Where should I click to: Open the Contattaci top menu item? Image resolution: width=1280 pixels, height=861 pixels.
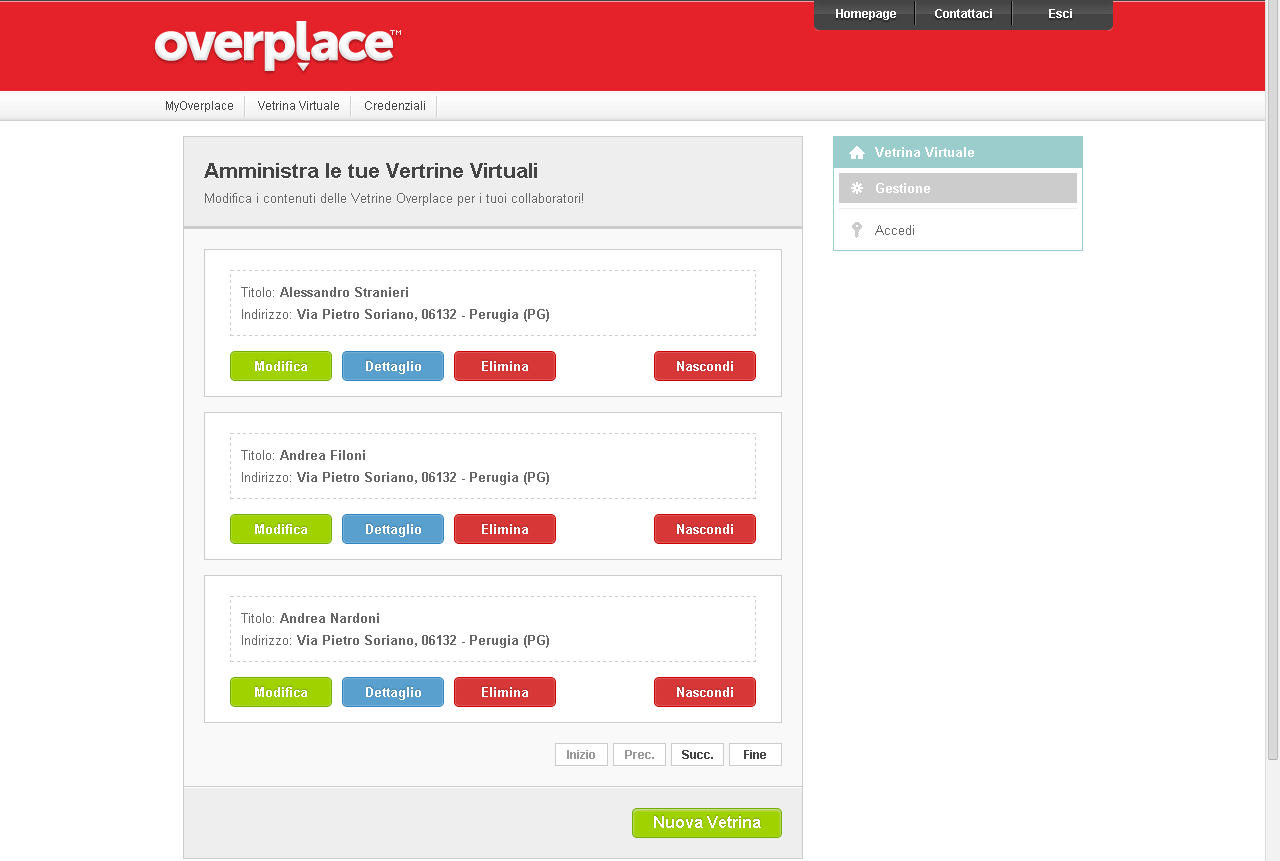click(x=963, y=14)
